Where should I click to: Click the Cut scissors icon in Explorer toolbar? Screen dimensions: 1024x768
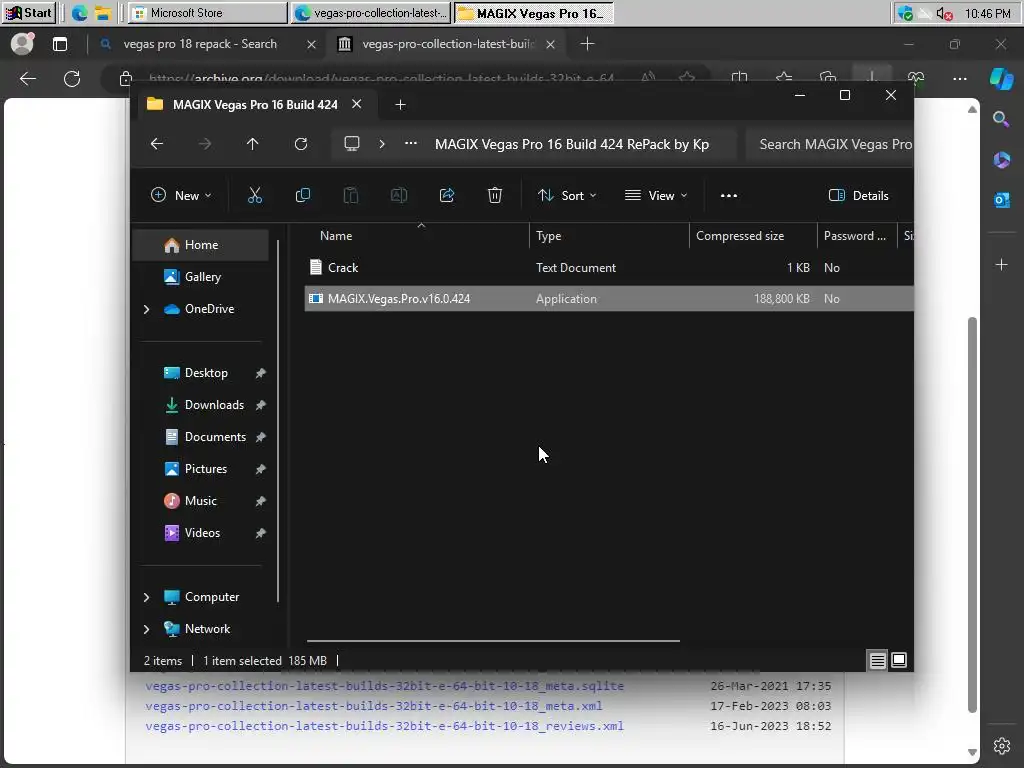tap(255, 195)
